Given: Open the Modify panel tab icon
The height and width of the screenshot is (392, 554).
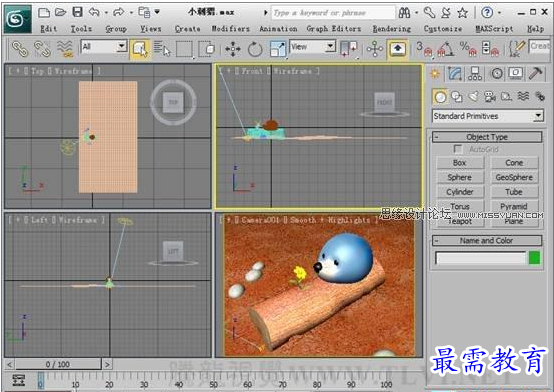Looking at the screenshot, I should (455, 74).
